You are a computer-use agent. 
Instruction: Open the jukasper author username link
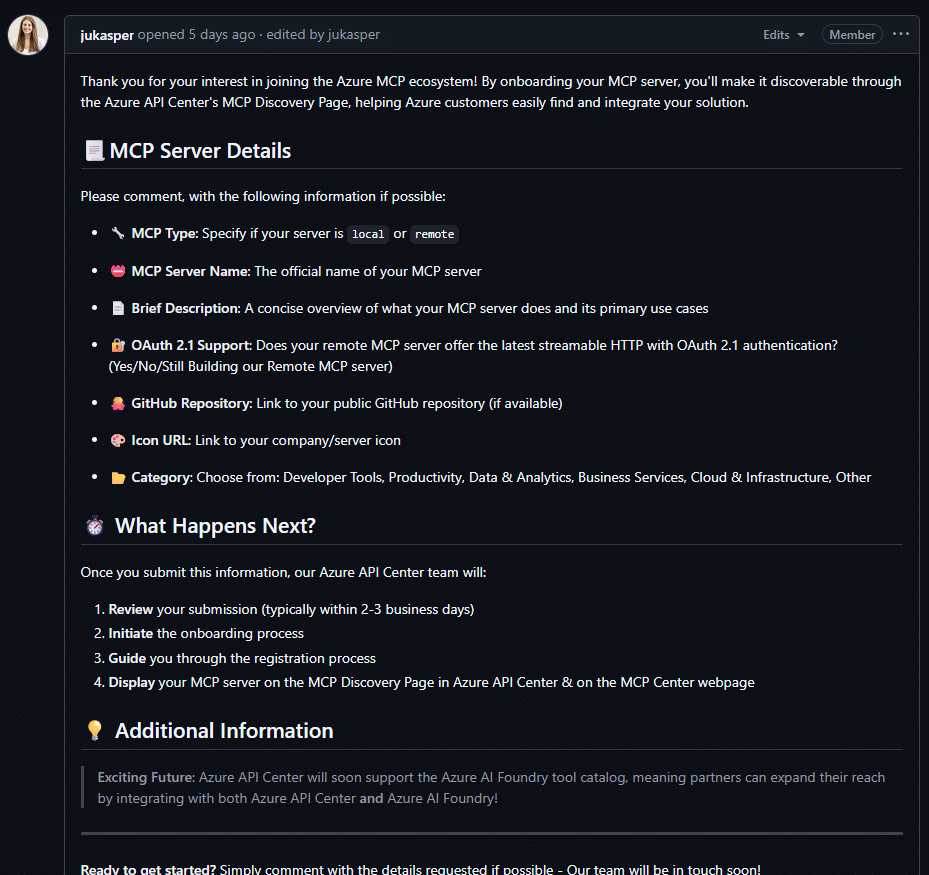coord(107,35)
